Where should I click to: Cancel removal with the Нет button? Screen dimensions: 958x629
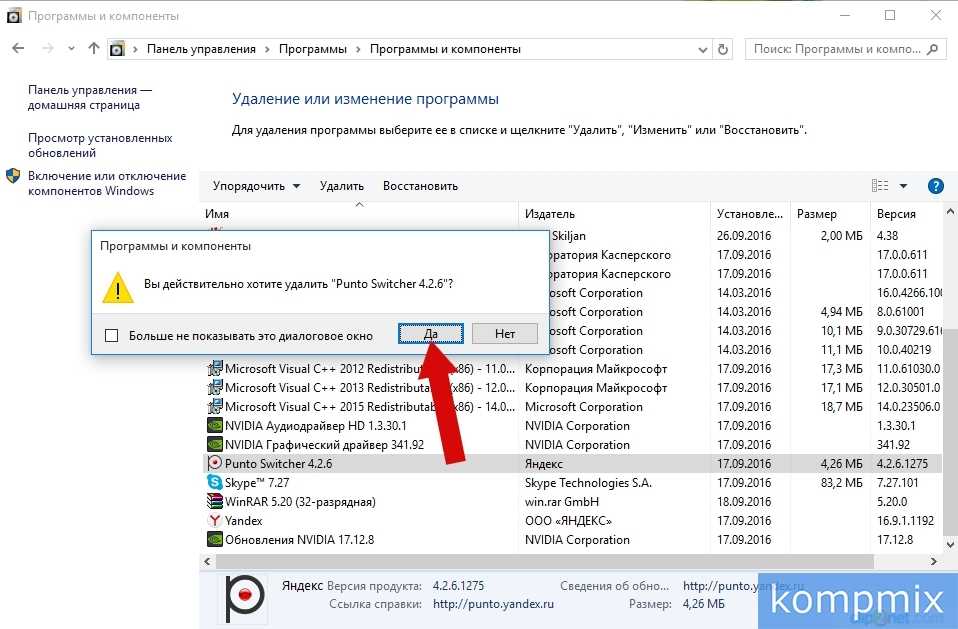(x=505, y=333)
